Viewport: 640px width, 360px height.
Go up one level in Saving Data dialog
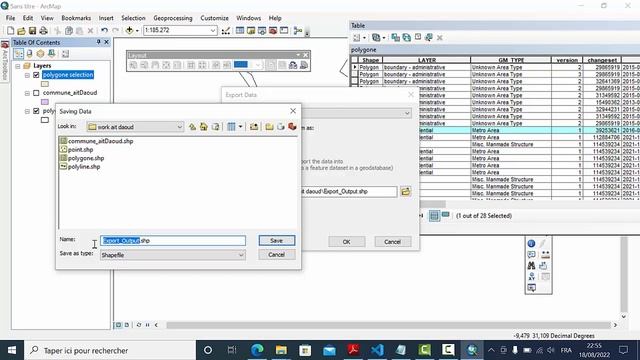tap(192, 127)
